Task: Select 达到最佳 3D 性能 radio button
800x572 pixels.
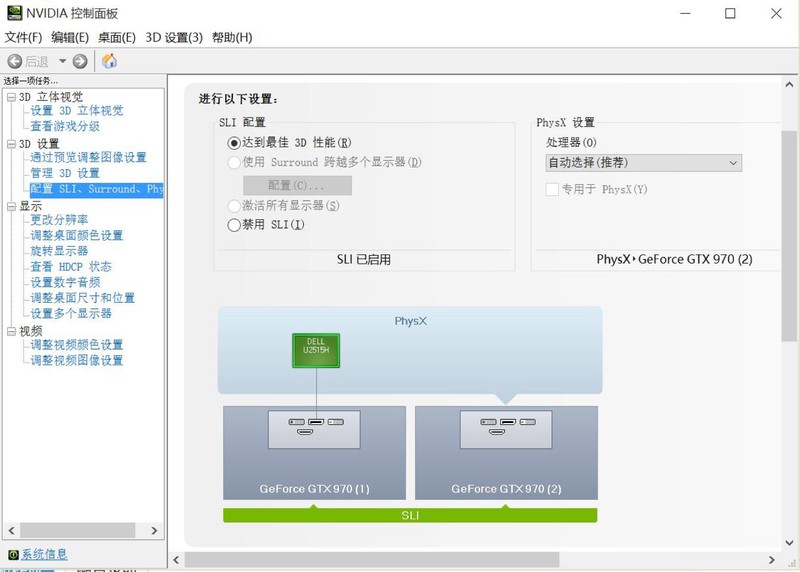Action: pos(234,143)
